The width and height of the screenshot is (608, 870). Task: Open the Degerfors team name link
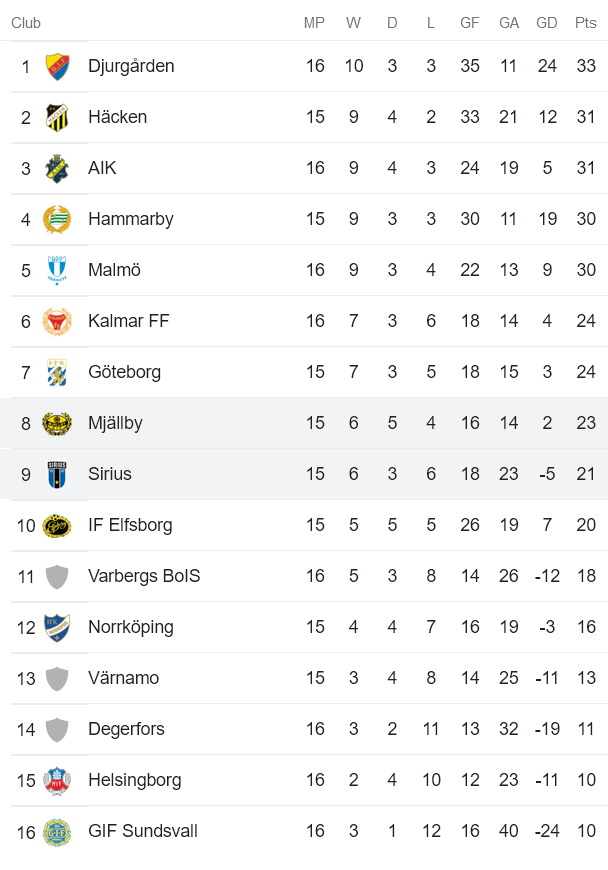[126, 729]
